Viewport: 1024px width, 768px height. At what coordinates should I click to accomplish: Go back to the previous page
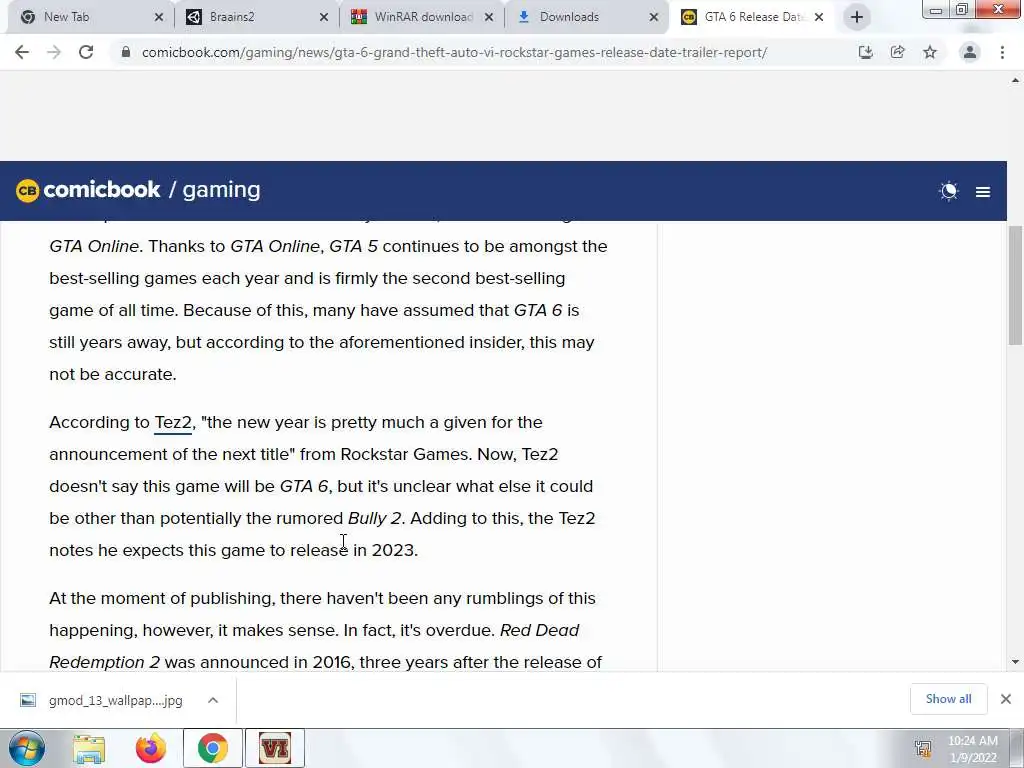tap(22, 52)
